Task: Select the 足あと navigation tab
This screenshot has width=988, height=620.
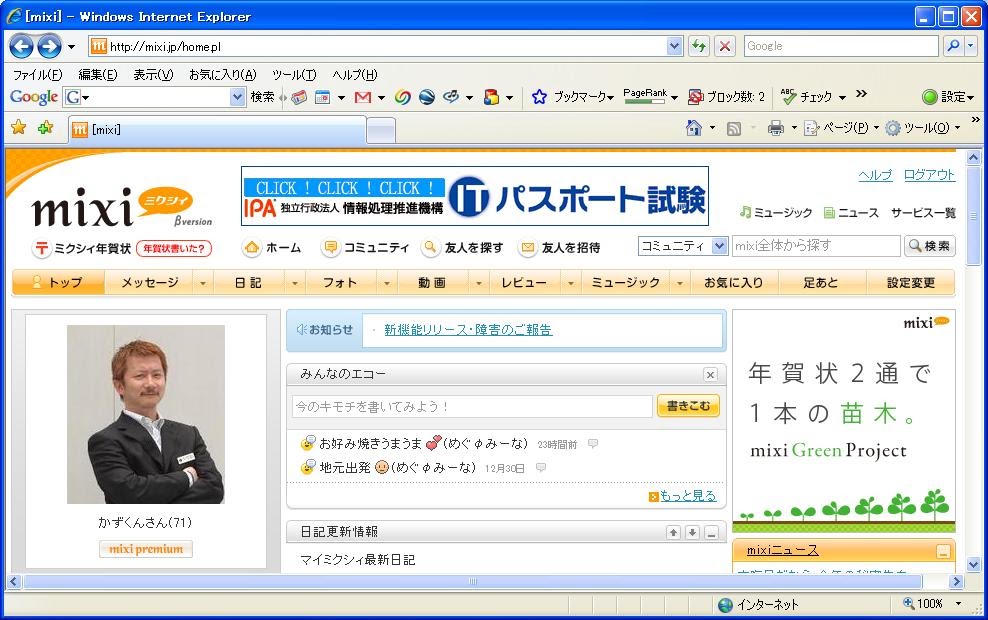Action: point(821,283)
